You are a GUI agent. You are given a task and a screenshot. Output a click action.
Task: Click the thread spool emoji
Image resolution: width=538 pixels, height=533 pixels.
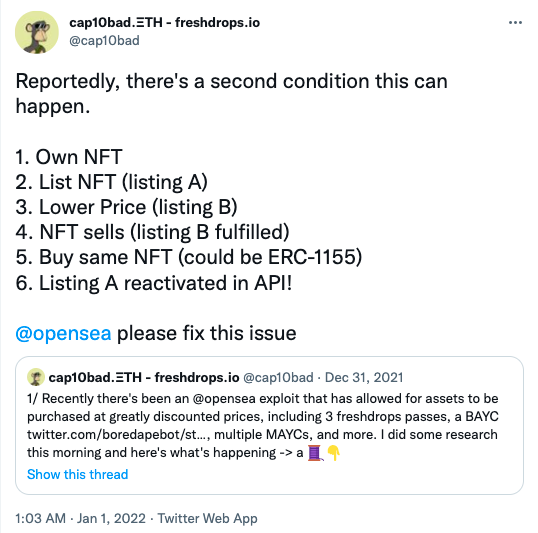point(315,453)
